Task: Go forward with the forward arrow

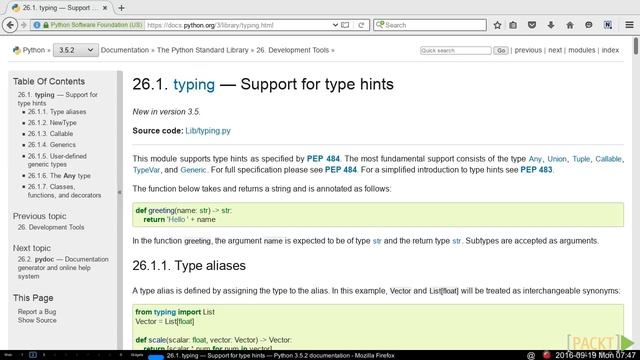Action: pyautogui.click(x=24, y=25)
